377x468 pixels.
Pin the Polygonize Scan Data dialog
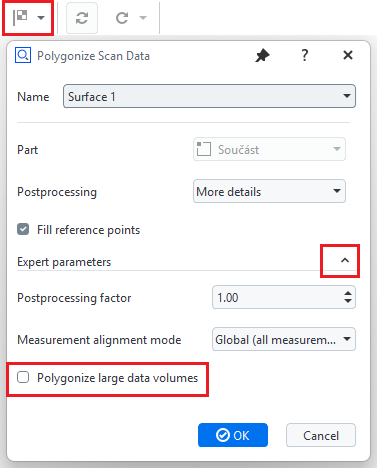[262, 55]
